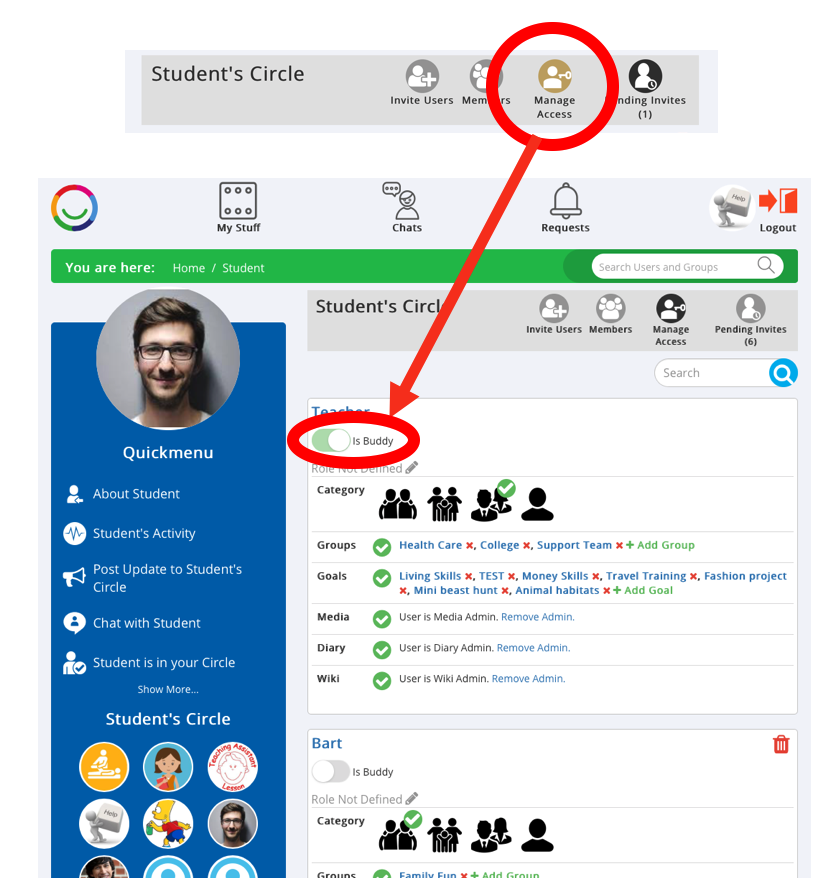Select friends category for Bart
Image resolution: width=827 pixels, height=878 pixels.
(x=399, y=833)
